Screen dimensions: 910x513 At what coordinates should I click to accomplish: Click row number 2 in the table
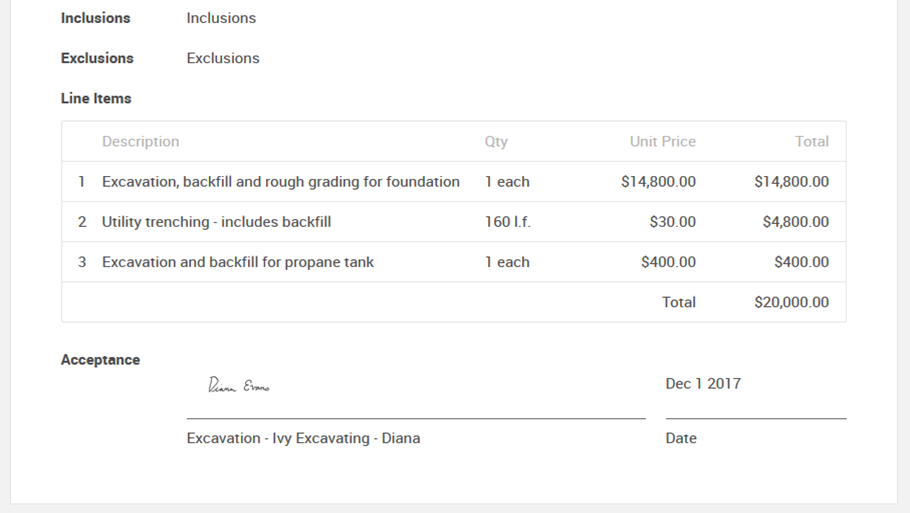[x=82, y=222]
